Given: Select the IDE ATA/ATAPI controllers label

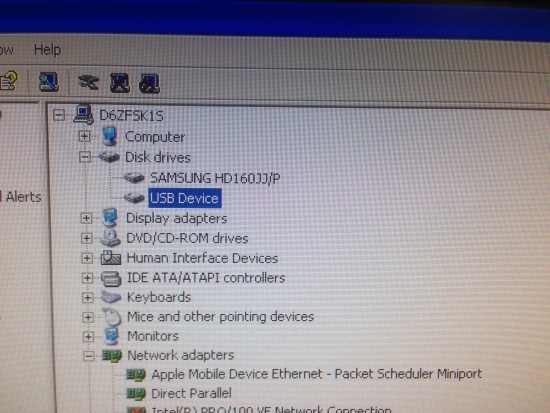Looking at the screenshot, I should coord(206,278).
